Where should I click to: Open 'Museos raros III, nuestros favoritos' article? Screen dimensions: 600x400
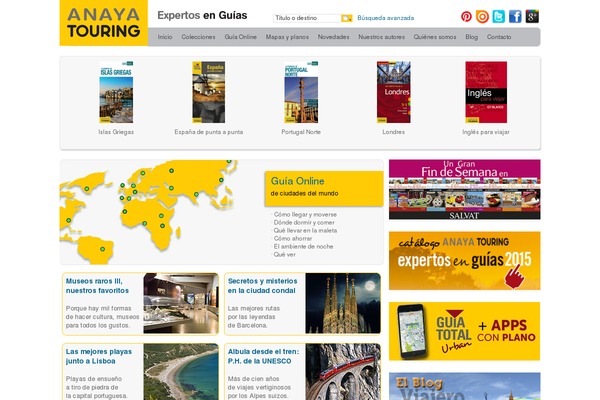click(98, 286)
